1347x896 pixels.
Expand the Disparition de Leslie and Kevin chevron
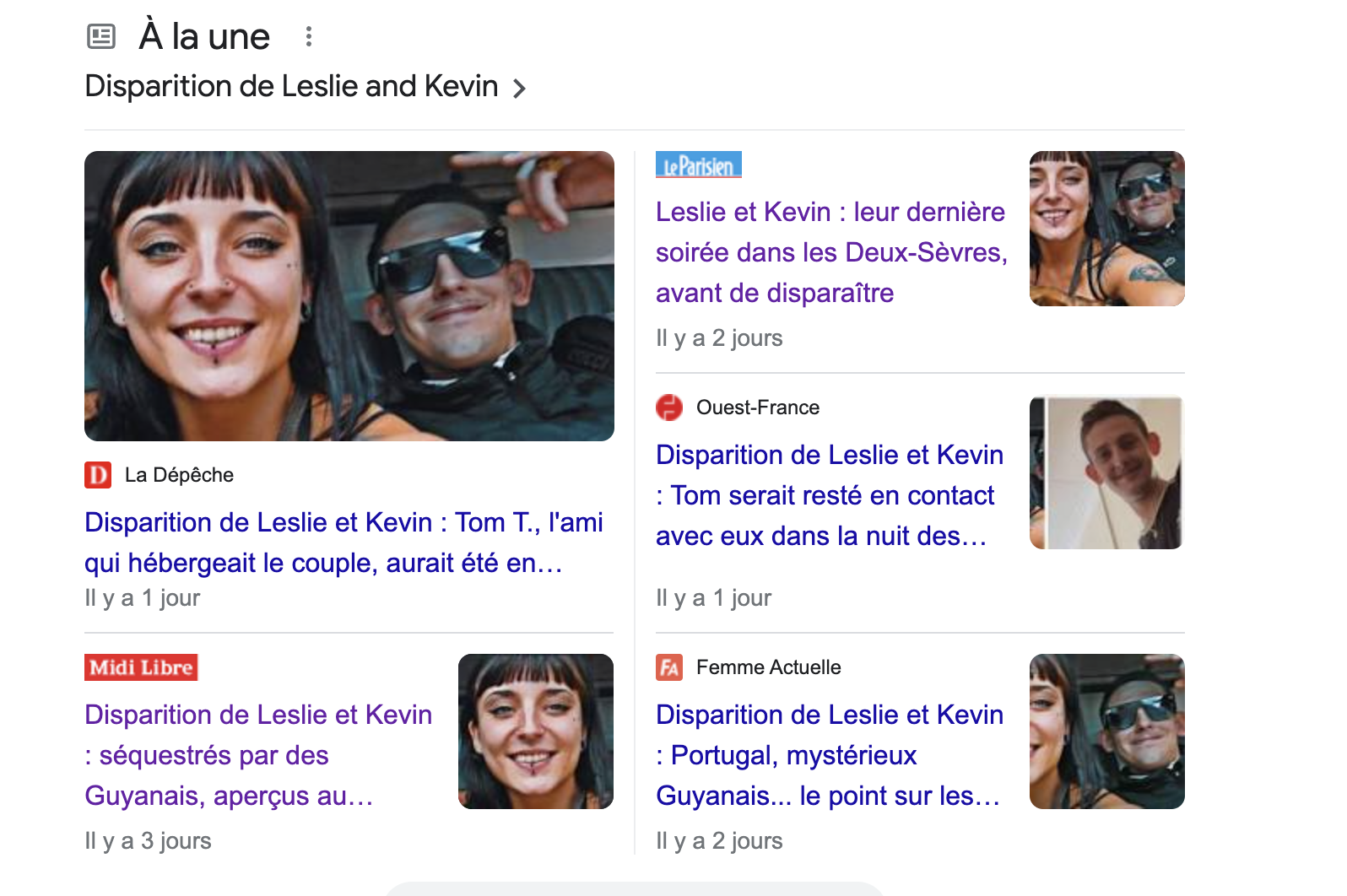tap(520, 88)
